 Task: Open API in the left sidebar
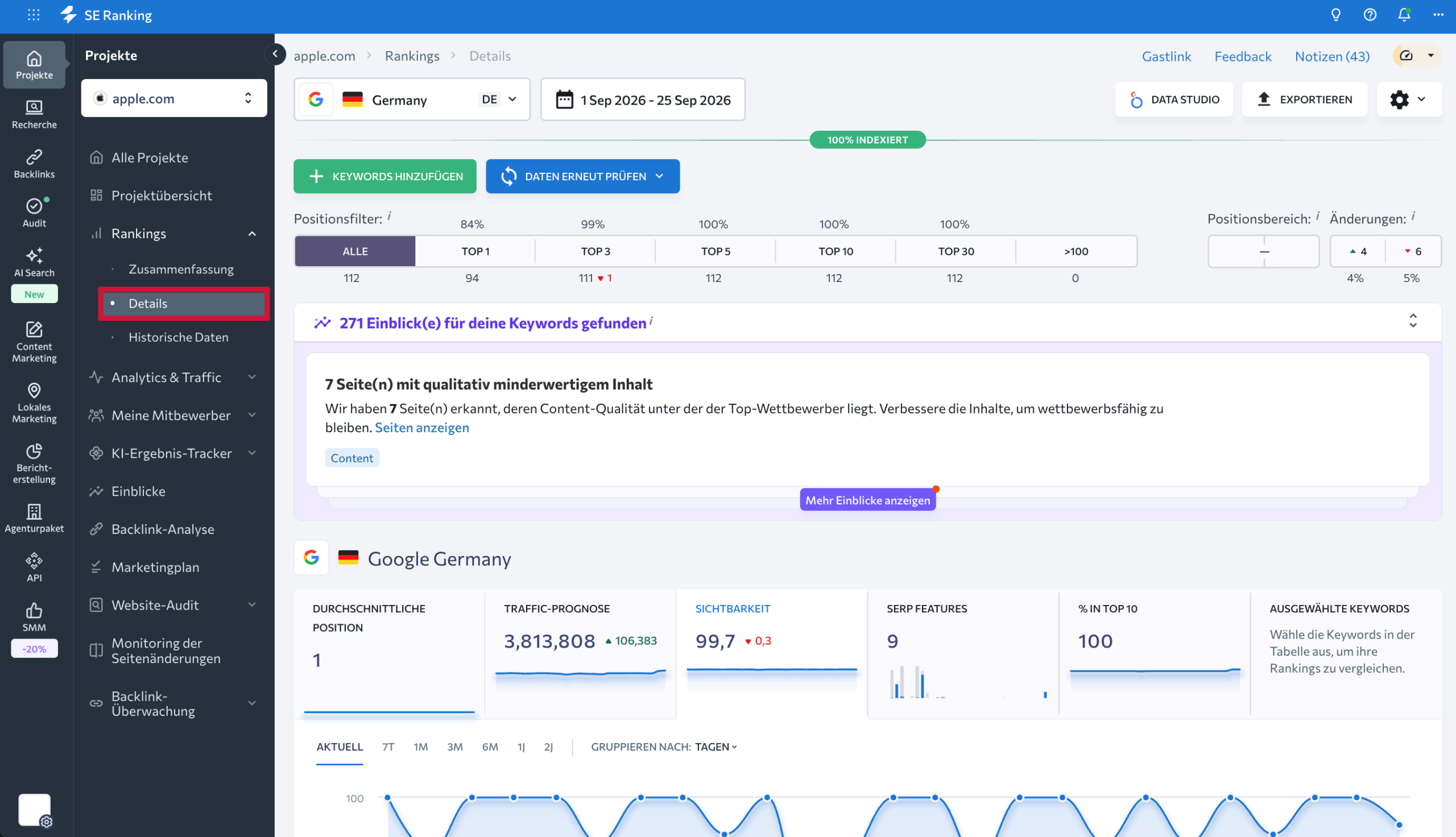click(x=34, y=568)
